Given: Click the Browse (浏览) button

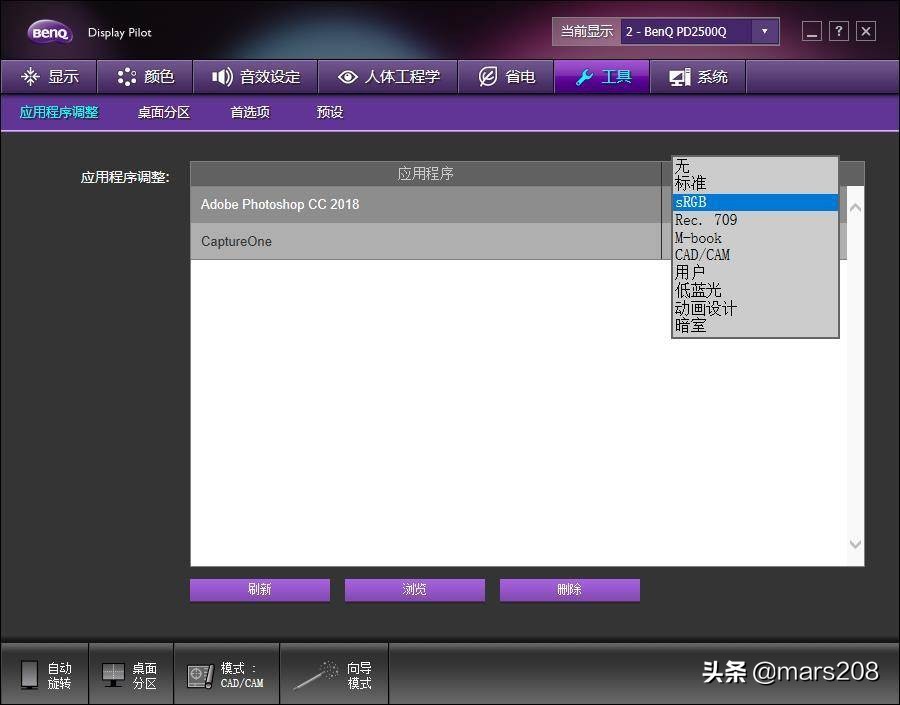Looking at the screenshot, I should click(414, 590).
